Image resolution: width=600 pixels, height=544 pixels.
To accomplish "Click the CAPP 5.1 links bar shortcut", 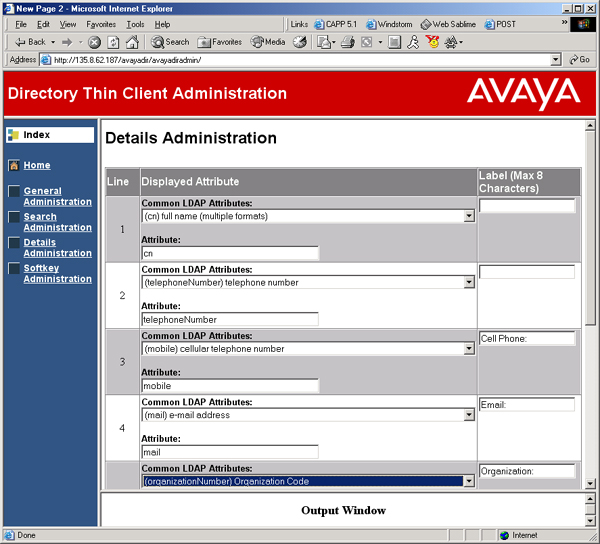I will point(335,24).
